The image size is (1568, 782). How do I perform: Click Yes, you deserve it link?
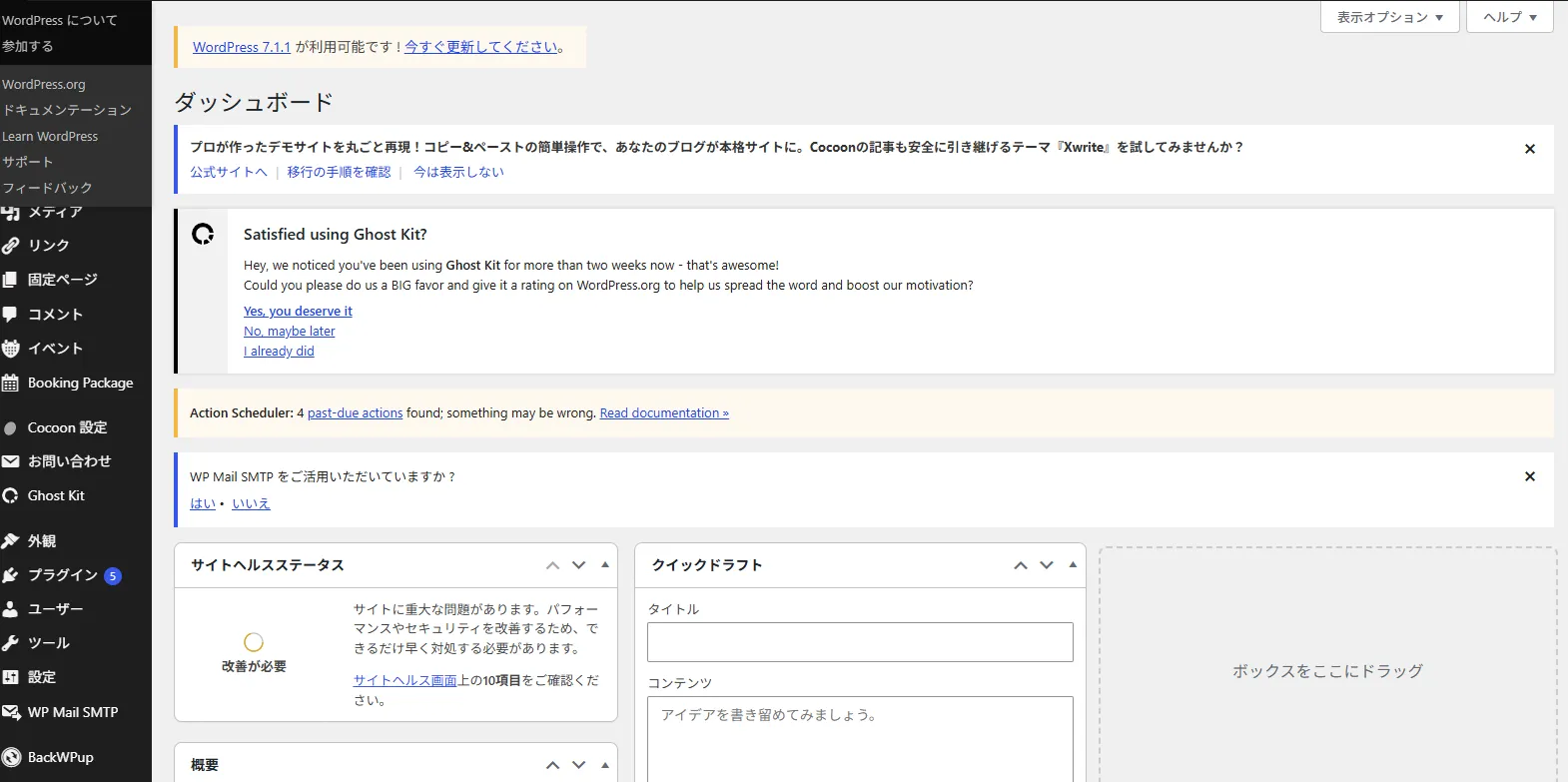click(298, 312)
